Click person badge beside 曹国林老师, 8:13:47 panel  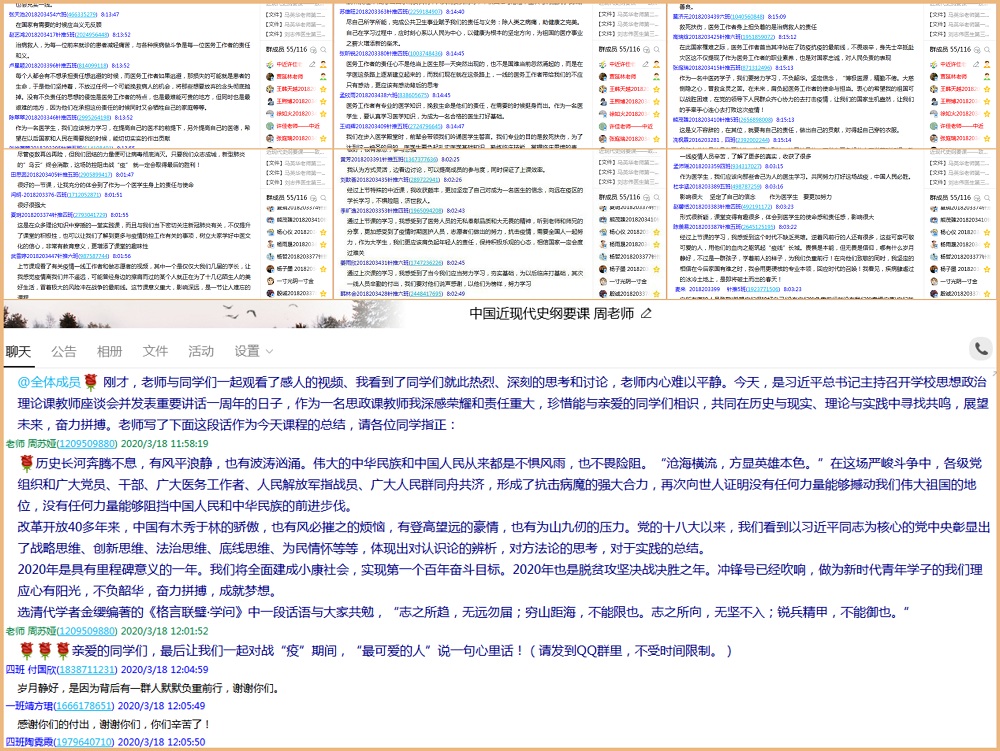(323, 77)
